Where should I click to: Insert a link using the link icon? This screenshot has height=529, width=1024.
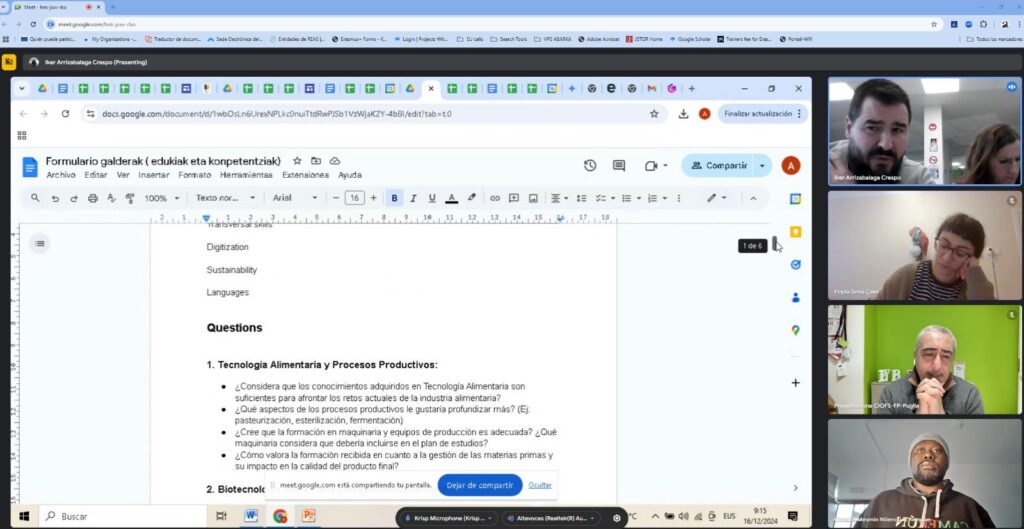click(494, 198)
